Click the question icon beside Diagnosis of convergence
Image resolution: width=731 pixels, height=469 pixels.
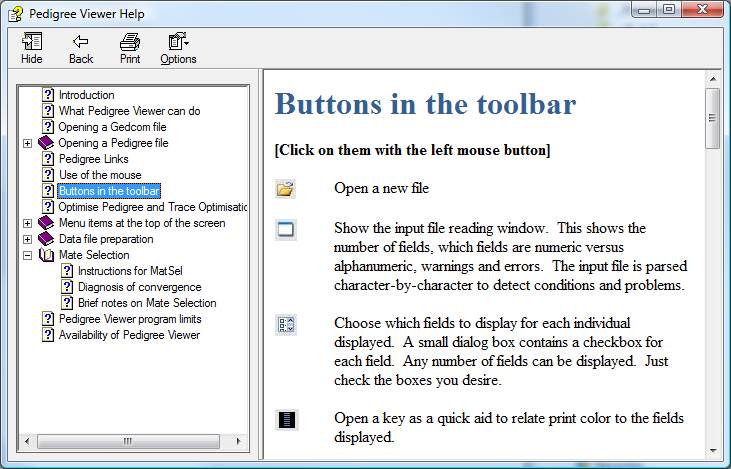point(67,287)
